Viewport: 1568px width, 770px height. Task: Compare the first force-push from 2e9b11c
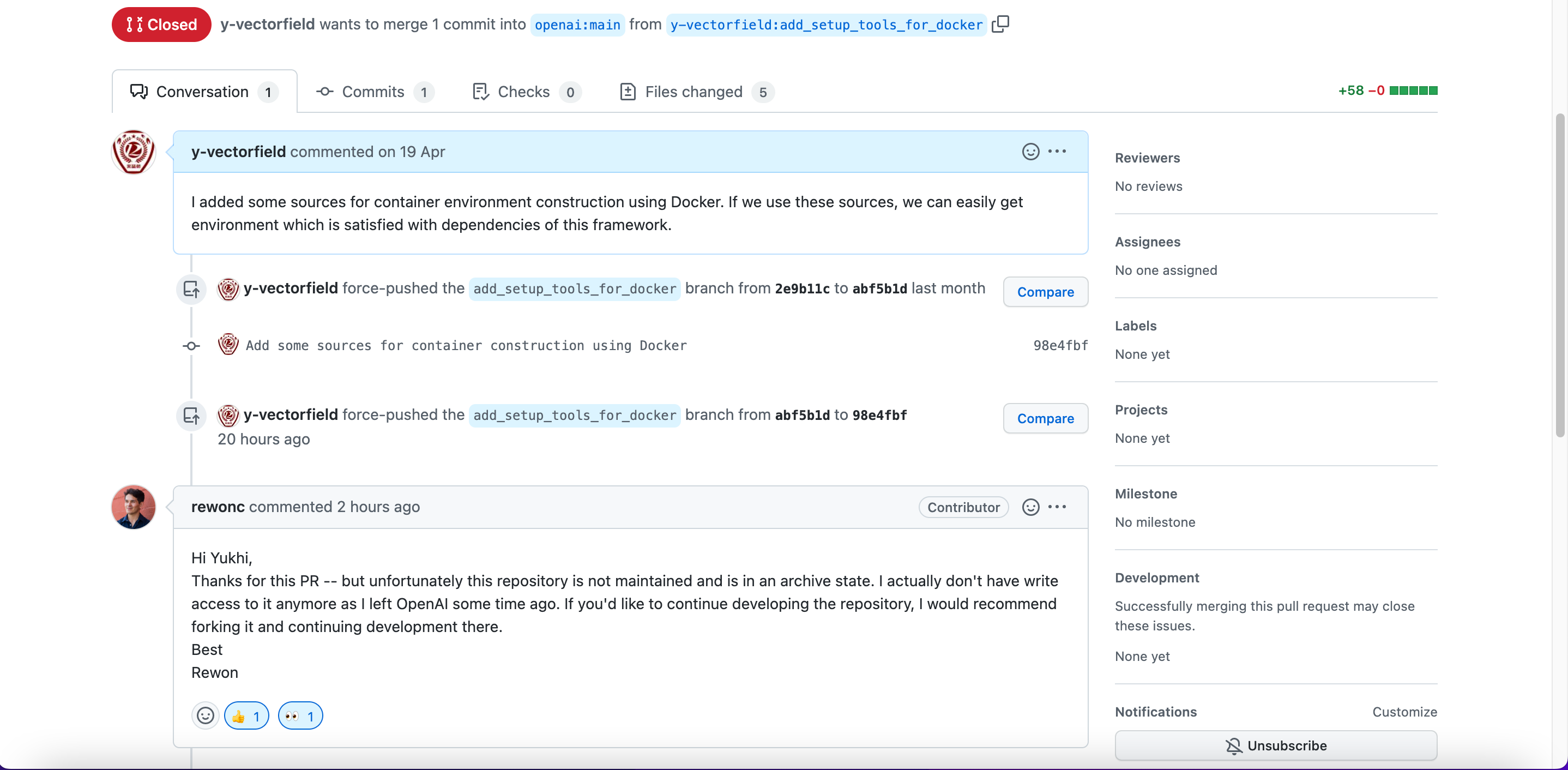point(1045,292)
